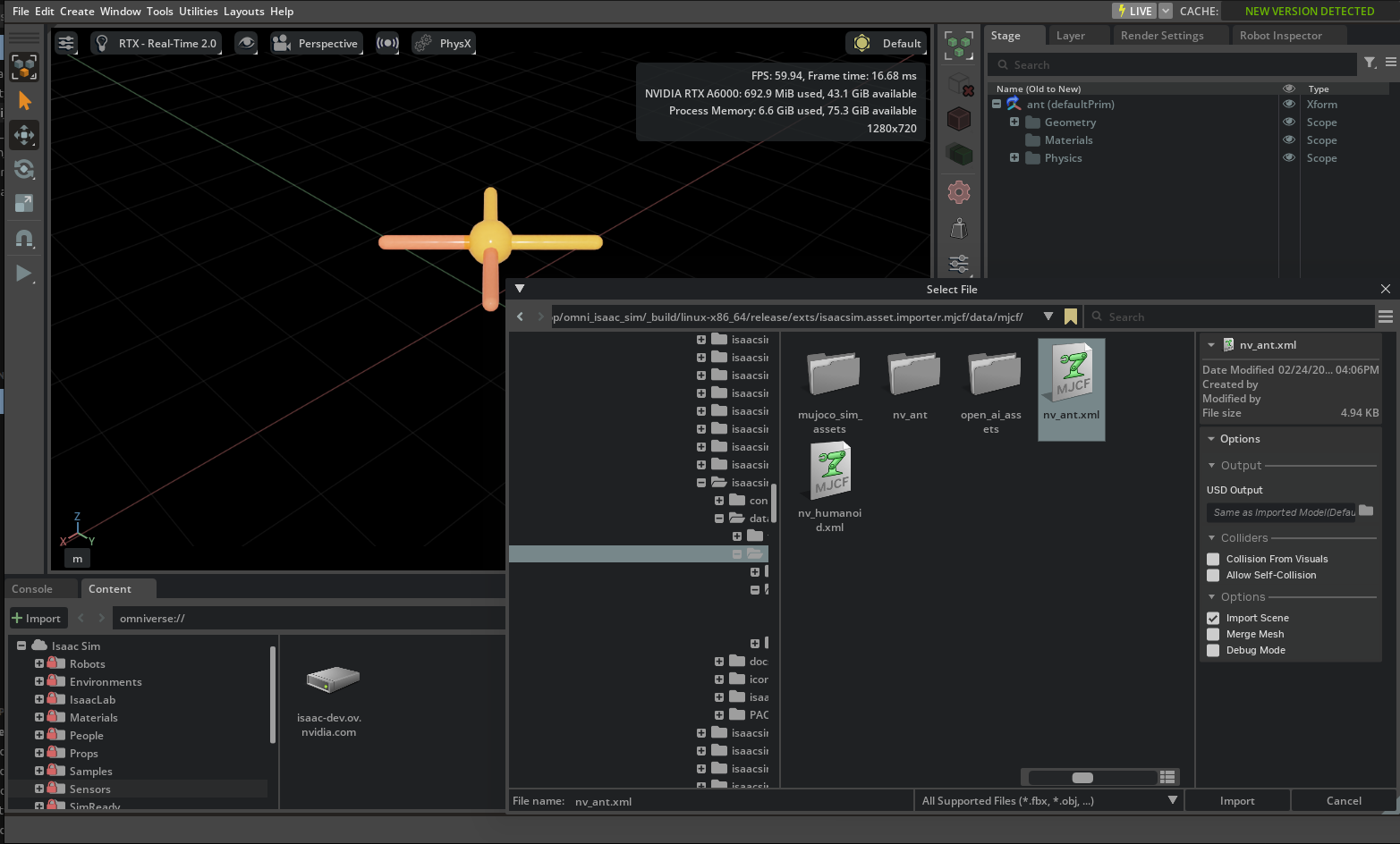Toggle visibility eye for Stage Materials scope

pos(1289,139)
